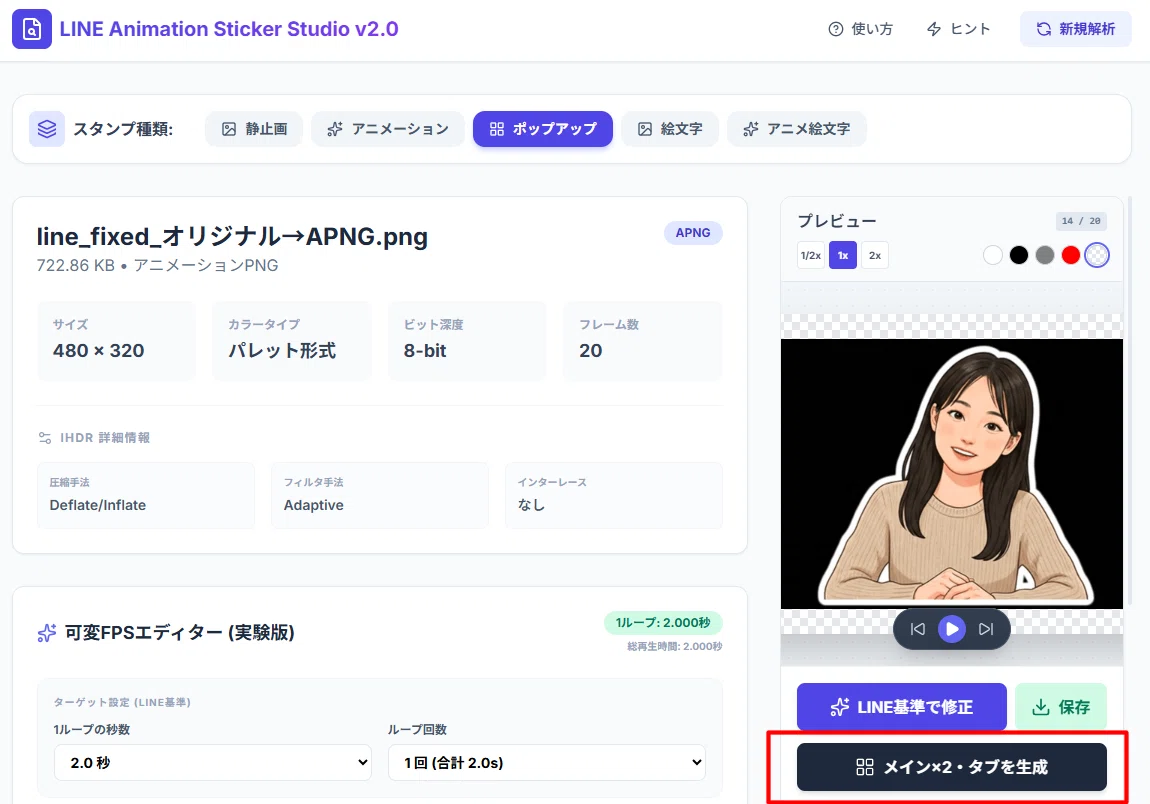Viewport: 1150px width, 804px height.
Task: Go to the next frame
Action: 986,629
